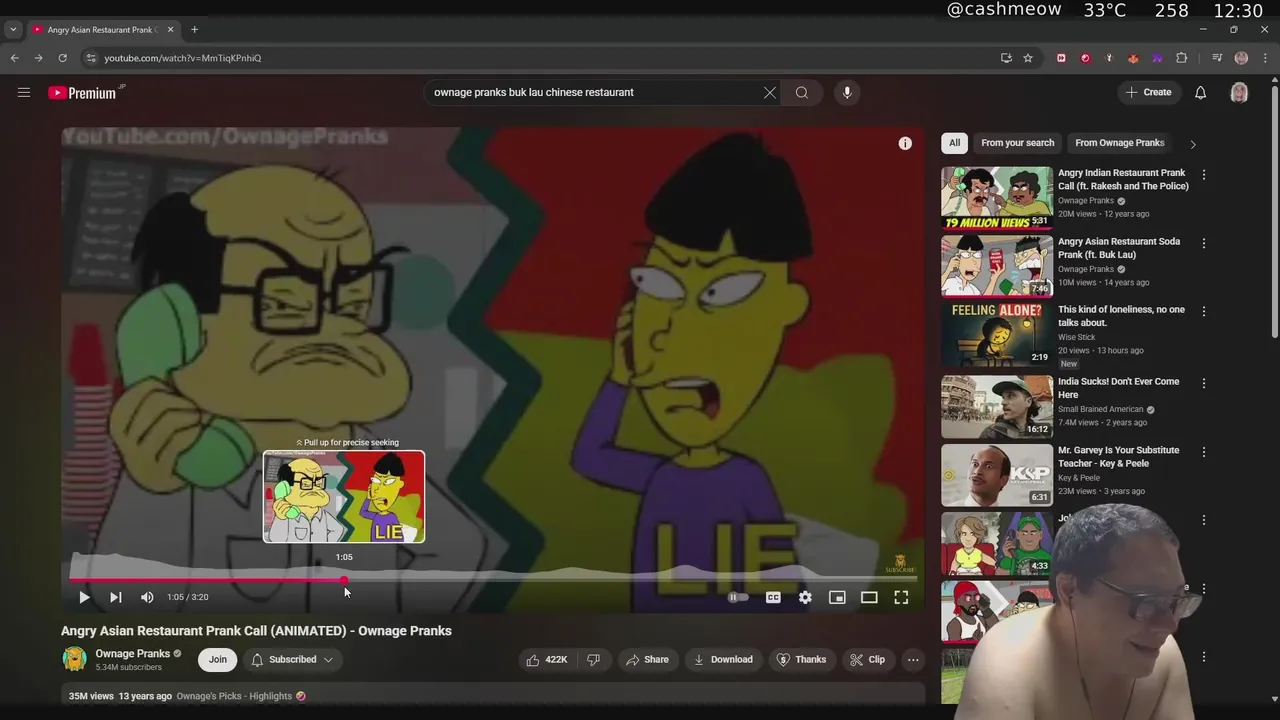
Task: Open the notifications bell
Action: (x=1201, y=92)
